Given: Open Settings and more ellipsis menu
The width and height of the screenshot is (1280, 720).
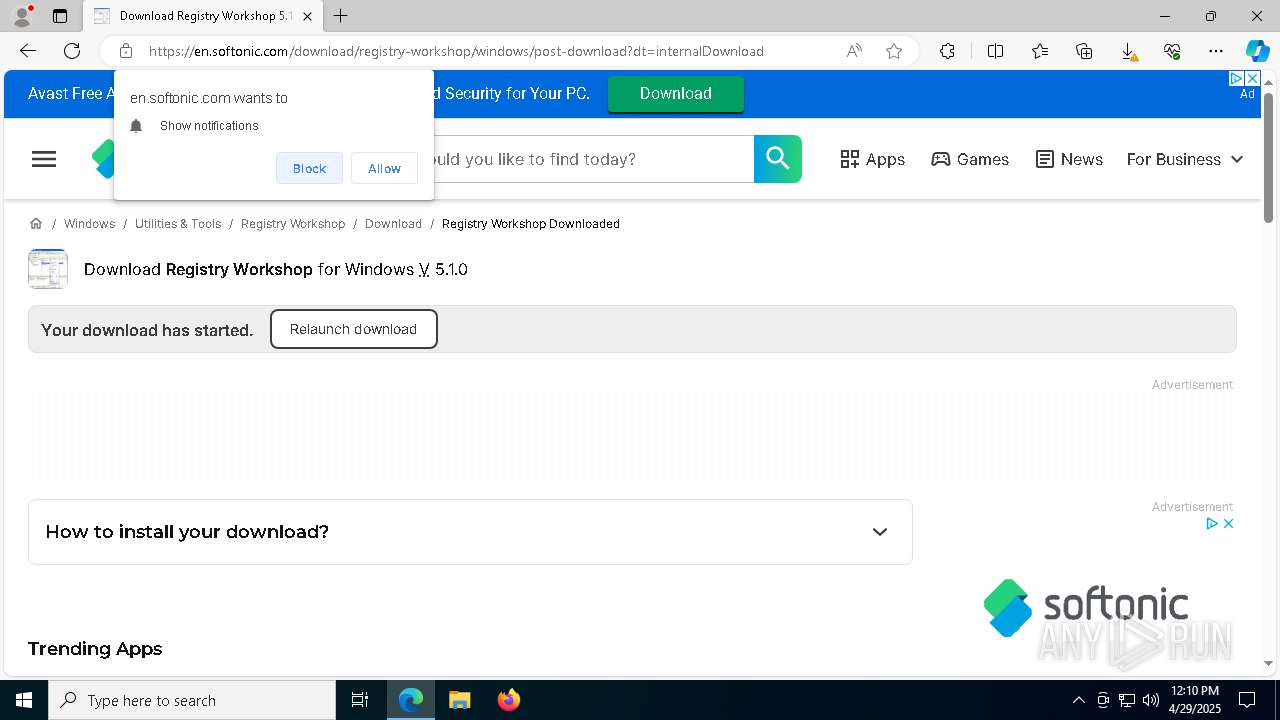Looking at the screenshot, I should [1216, 51].
